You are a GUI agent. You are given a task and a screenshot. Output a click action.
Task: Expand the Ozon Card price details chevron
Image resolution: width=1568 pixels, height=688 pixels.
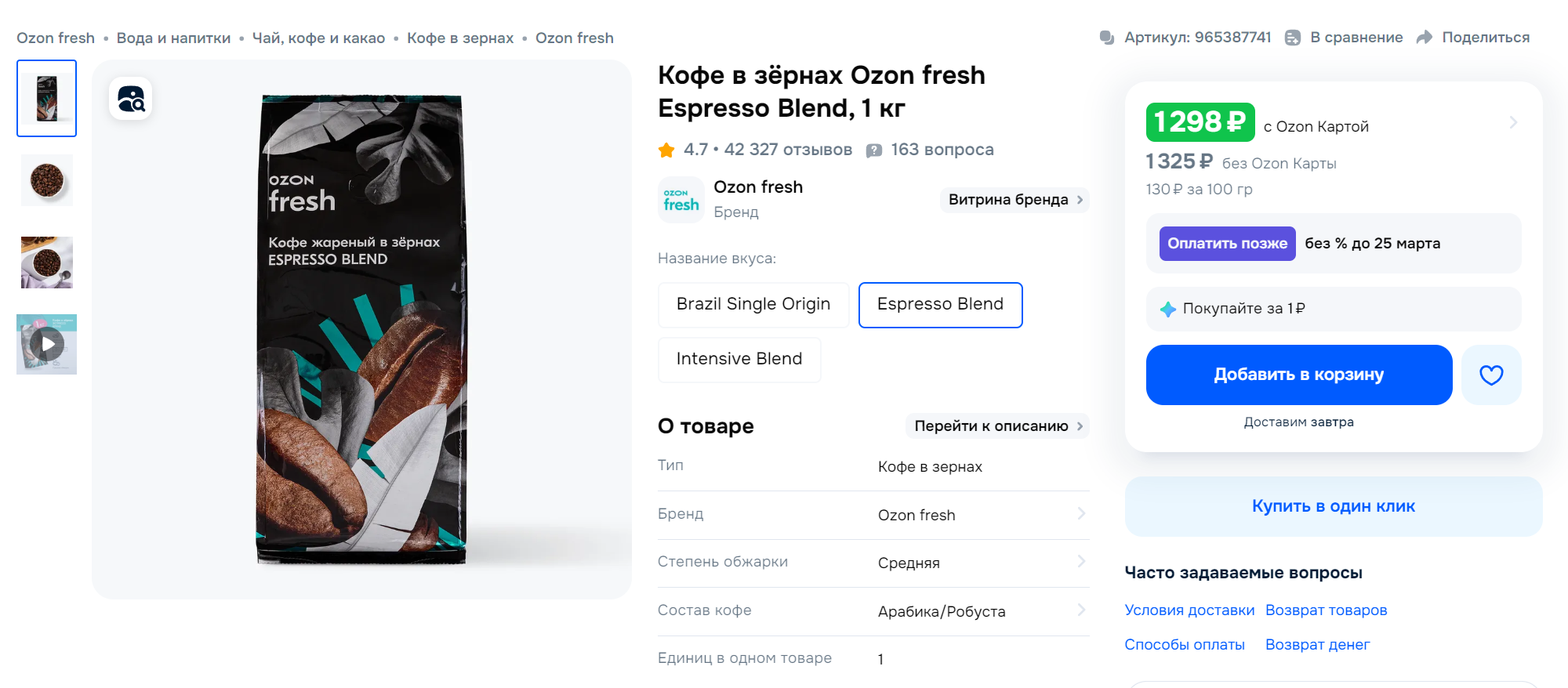(1513, 123)
